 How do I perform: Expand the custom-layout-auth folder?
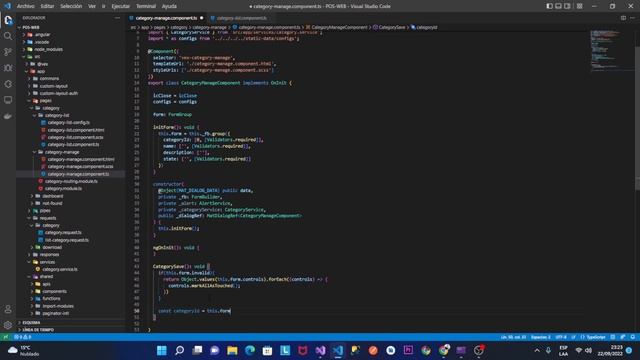[58, 93]
